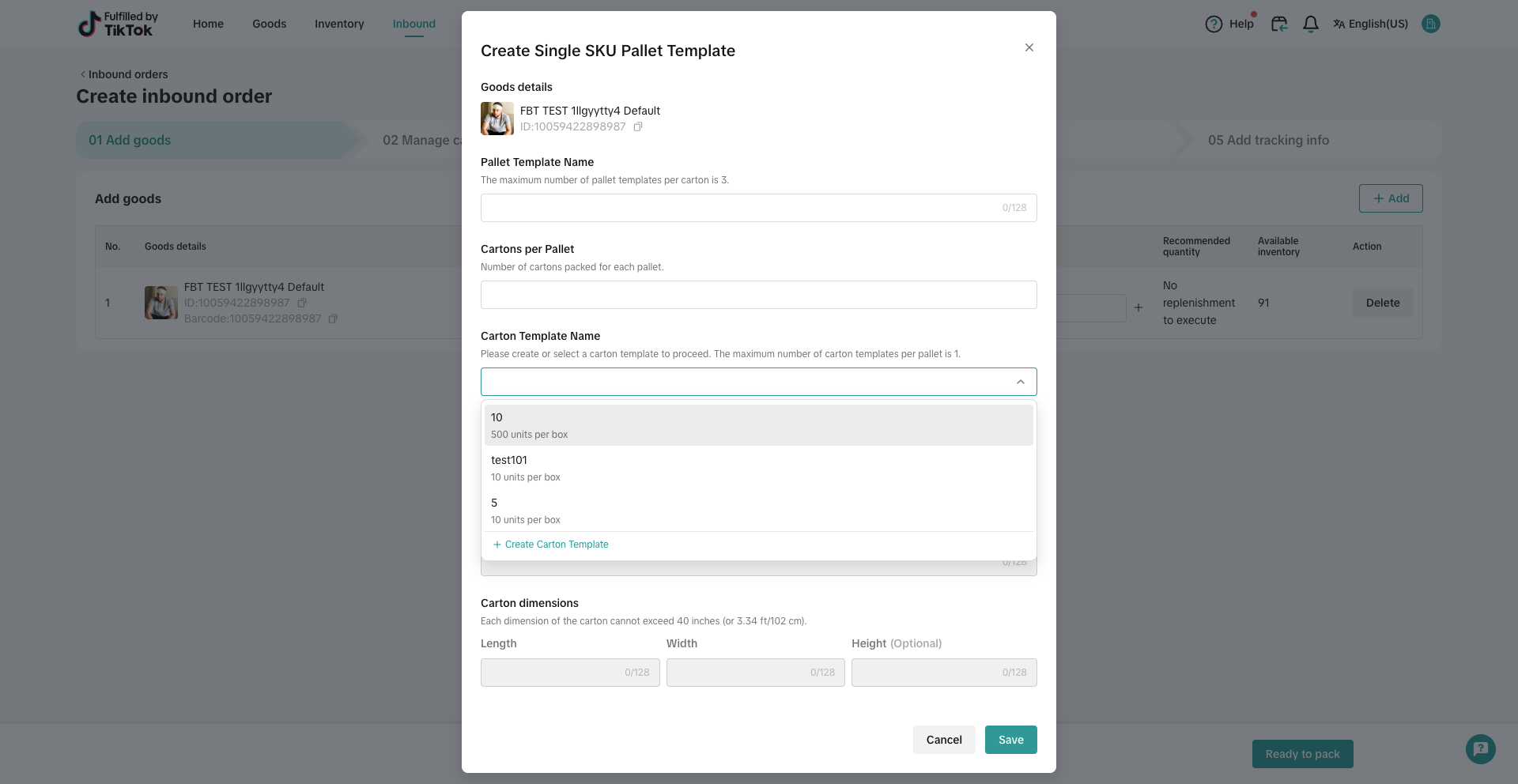Open the order sync icon in header

(x=1278, y=24)
